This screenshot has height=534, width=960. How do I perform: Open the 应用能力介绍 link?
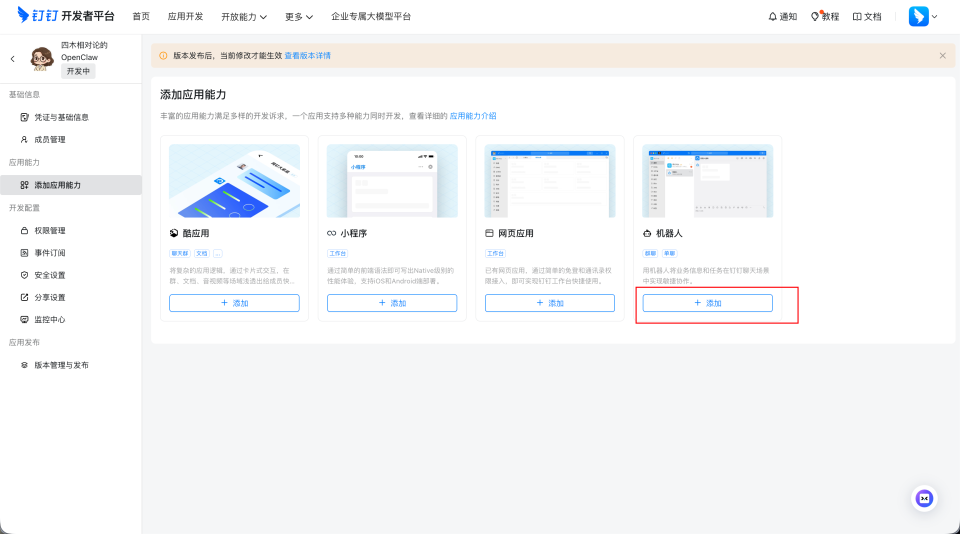[473, 116]
